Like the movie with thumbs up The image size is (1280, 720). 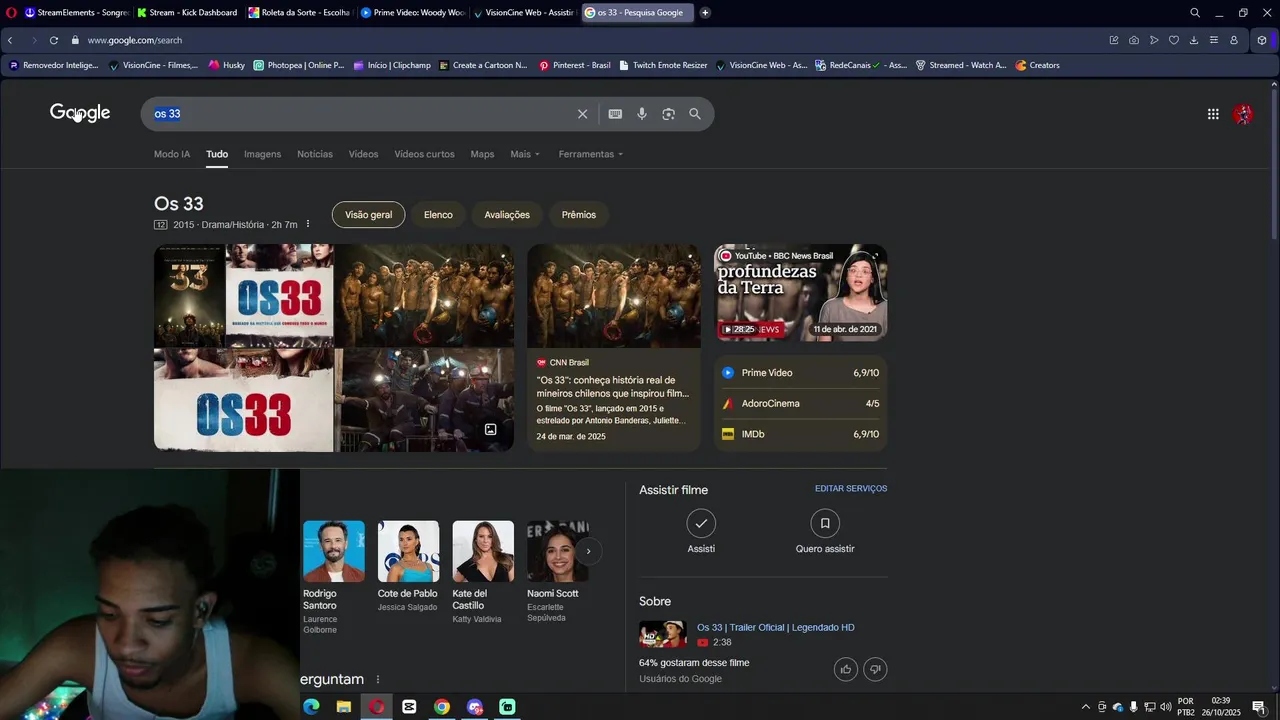coord(846,669)
